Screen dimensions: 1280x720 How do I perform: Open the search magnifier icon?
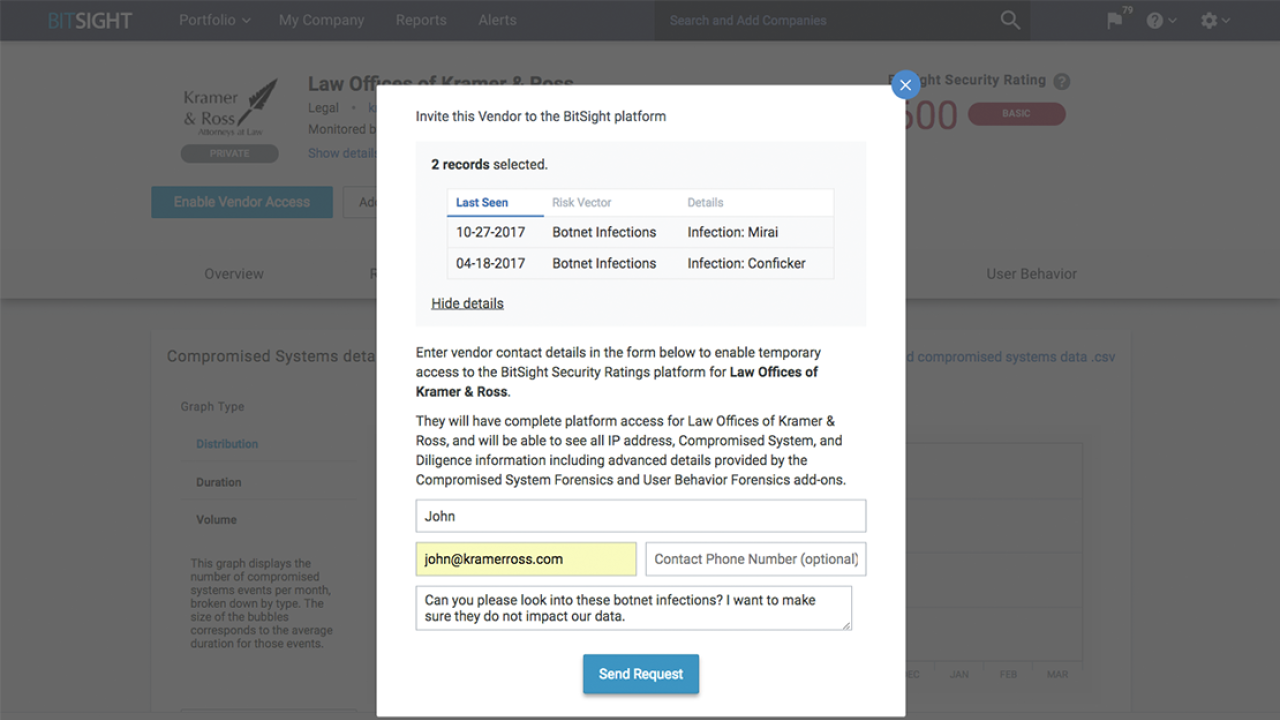pyautogui.click(x=1009, y=19)
